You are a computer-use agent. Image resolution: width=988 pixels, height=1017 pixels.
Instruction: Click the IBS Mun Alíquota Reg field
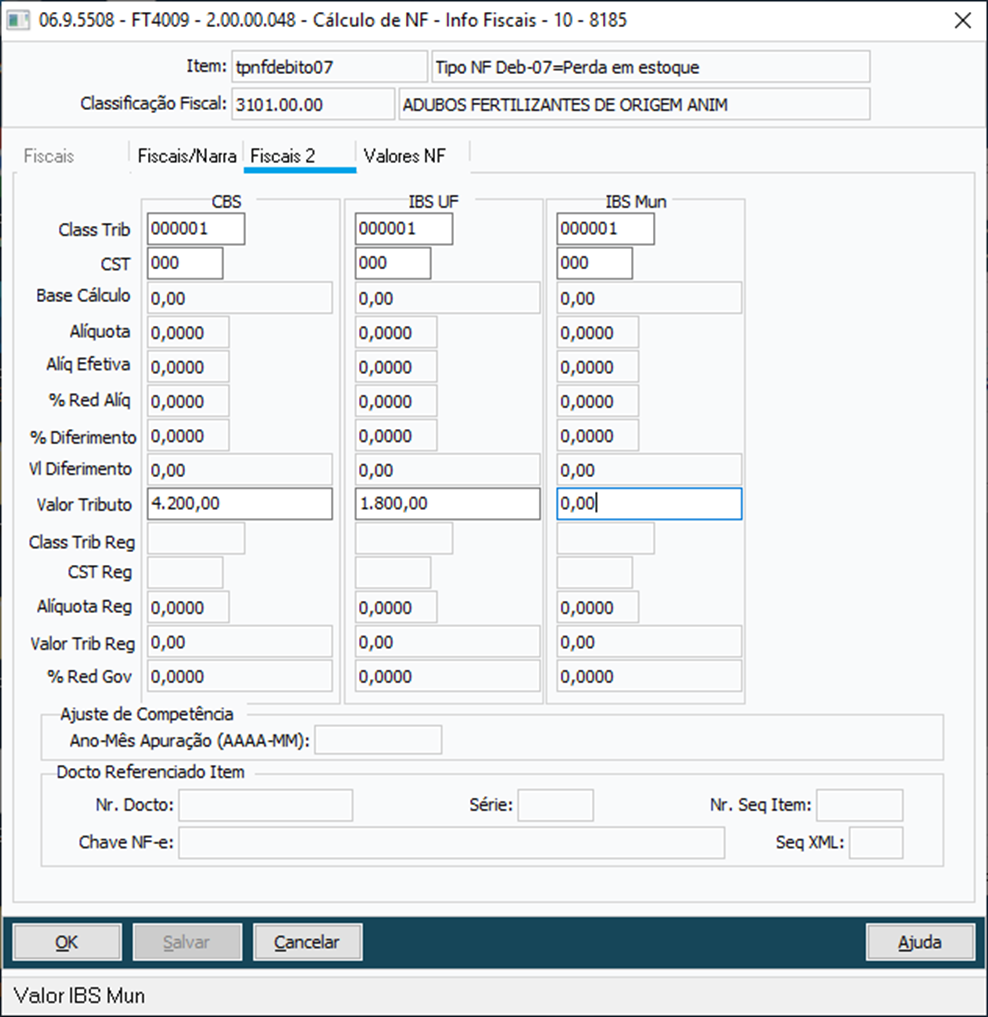tap(597, 607)
